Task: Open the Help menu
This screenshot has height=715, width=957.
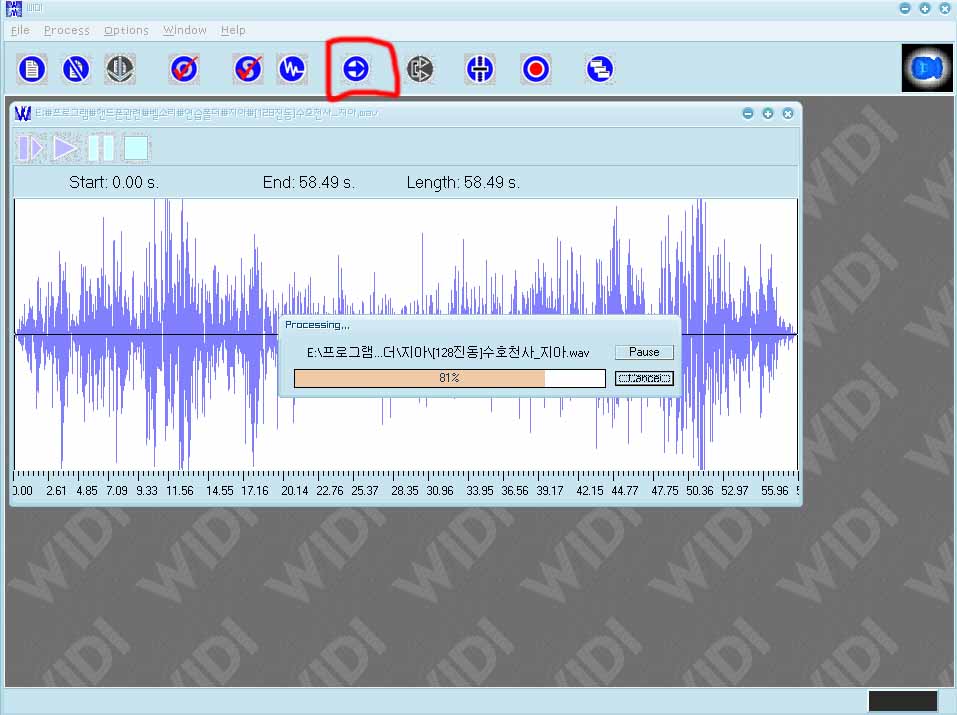Action: (x=233, y=30)
